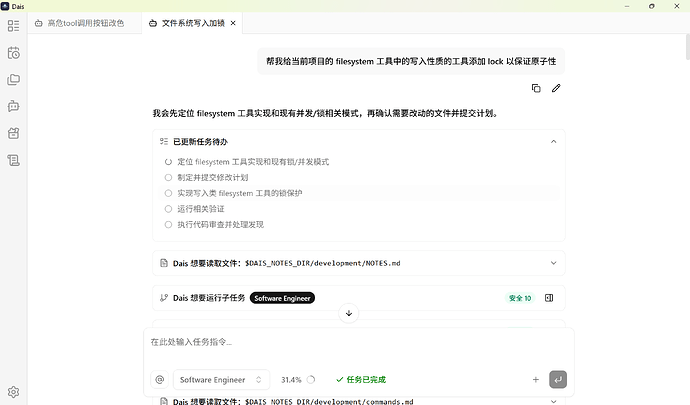Viewport: 690px width, 405px height.
Task: Click the 31.4% context usage value
Action: [291, 379]
